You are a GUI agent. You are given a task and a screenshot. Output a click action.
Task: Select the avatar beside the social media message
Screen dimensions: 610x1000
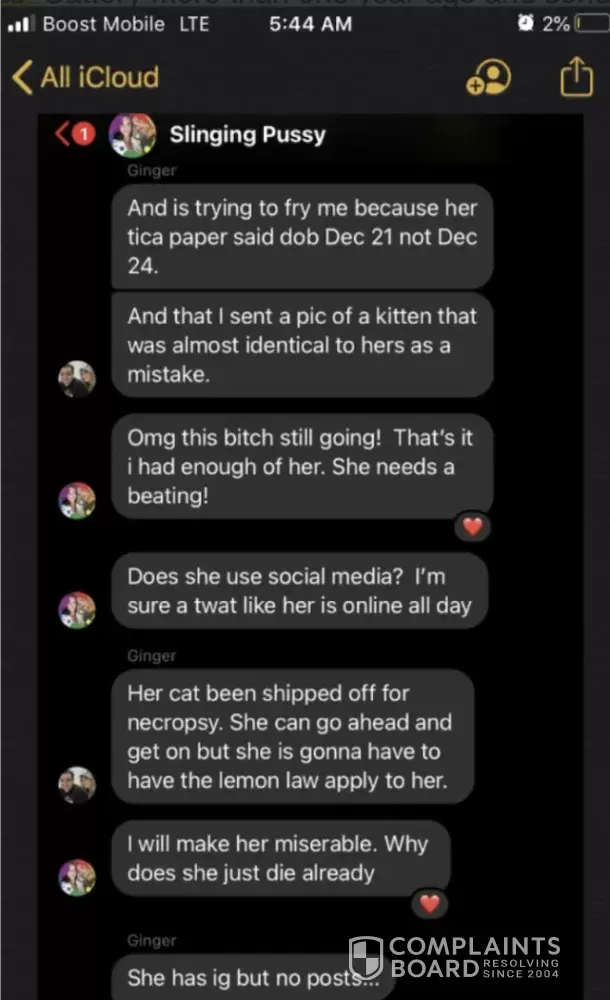pyautogui.click(x=77, y=609)
